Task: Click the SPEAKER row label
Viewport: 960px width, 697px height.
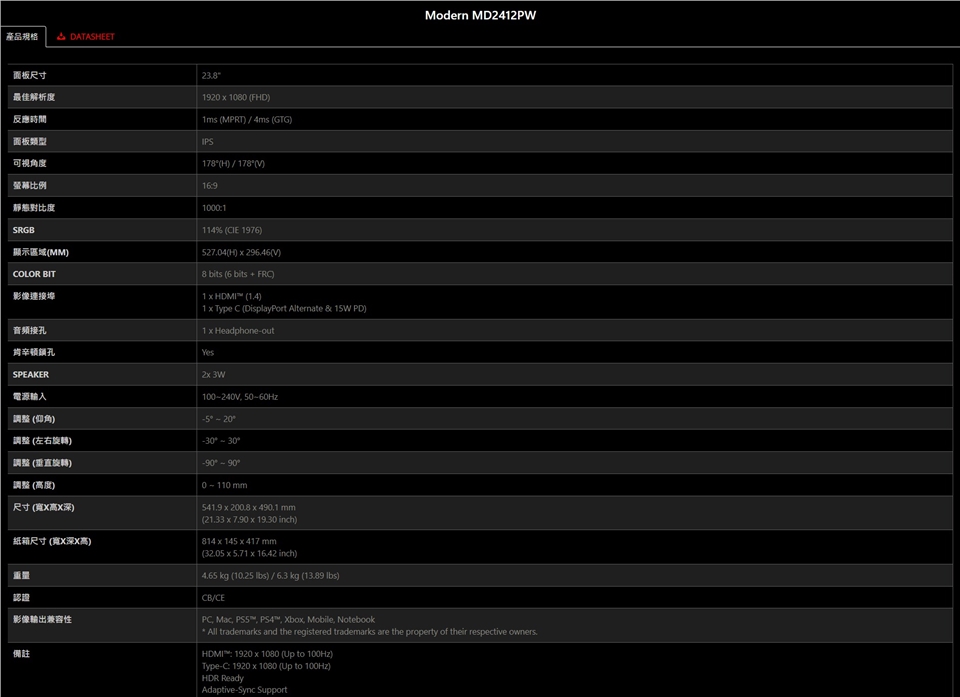Action: point(31,374)
